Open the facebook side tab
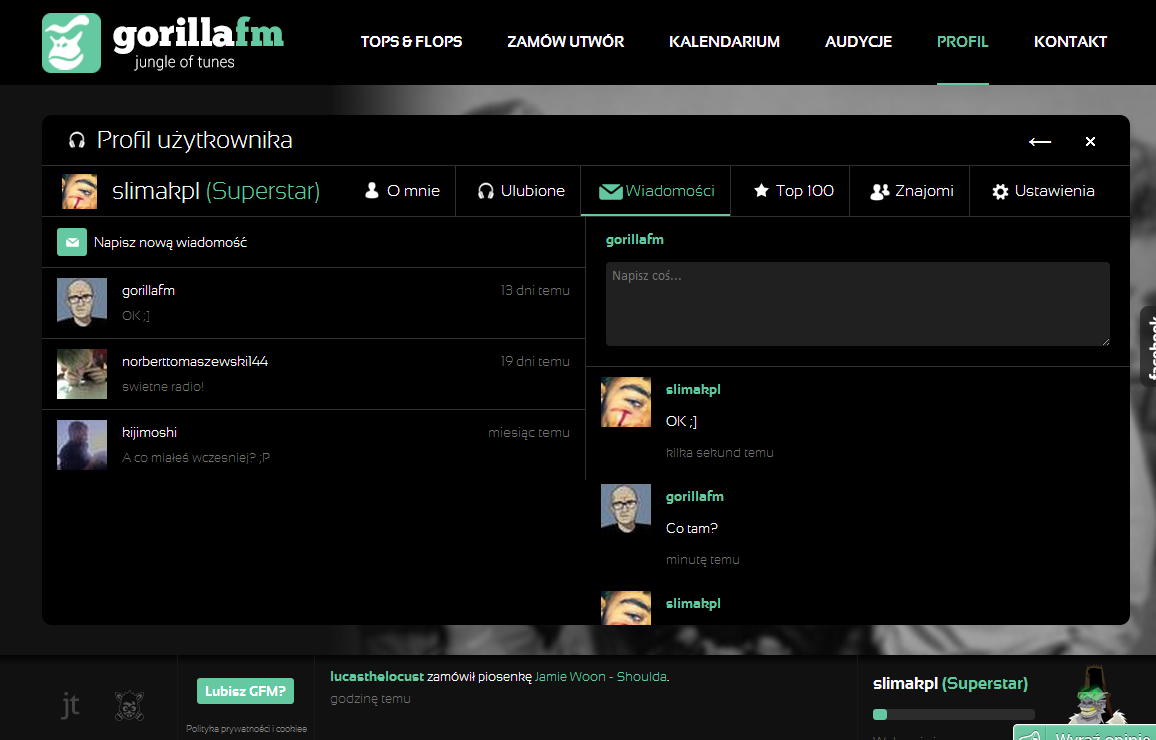 point(1148,346)
